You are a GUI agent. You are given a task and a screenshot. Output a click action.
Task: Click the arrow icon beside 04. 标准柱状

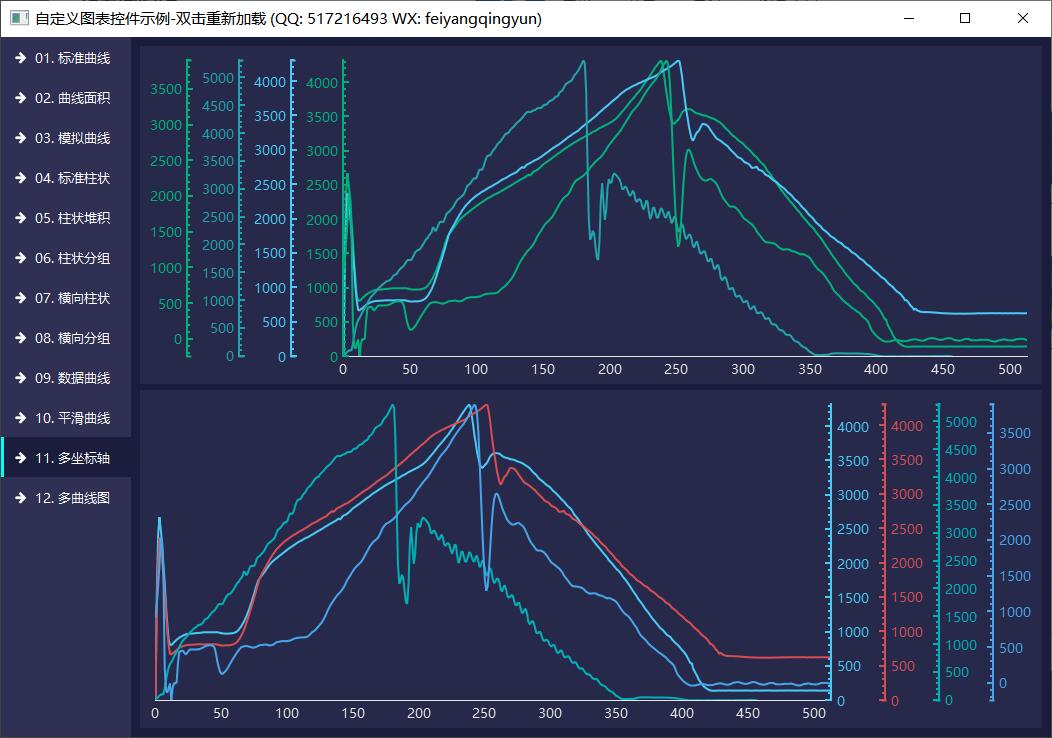click(x=20, y=178)
